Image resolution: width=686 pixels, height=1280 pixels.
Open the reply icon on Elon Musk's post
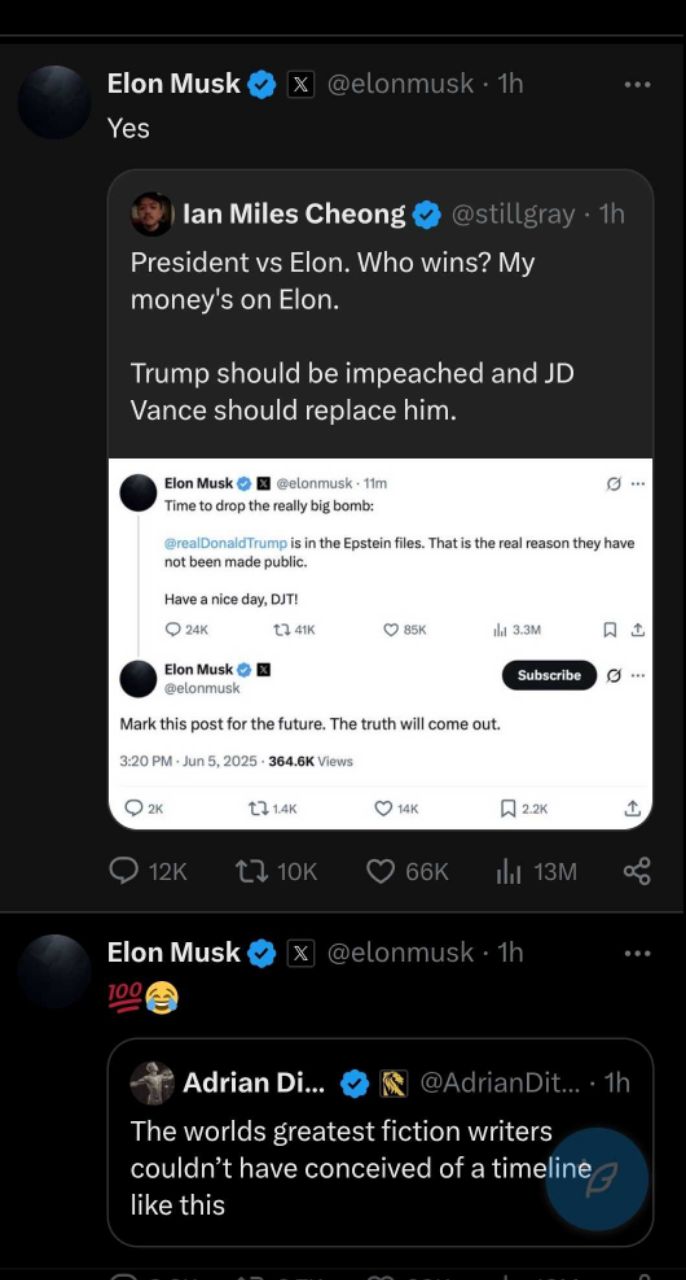[122, 871]
